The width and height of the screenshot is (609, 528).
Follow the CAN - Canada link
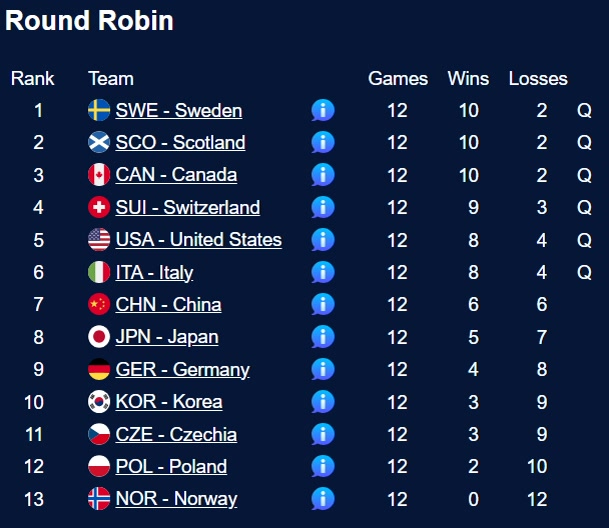coord(176,175)
